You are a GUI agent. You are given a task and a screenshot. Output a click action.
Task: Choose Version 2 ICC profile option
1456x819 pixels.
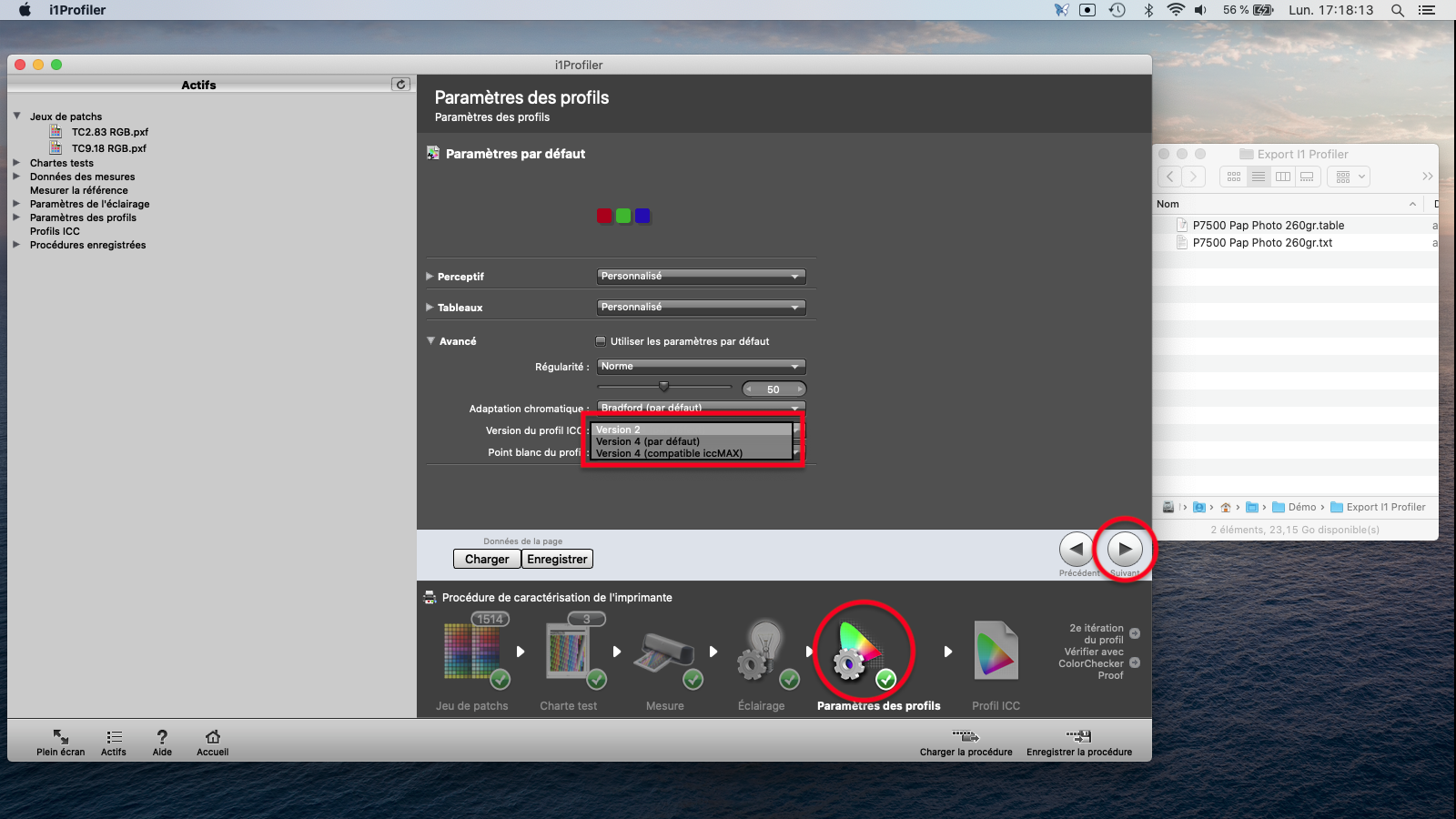point(693,430)
